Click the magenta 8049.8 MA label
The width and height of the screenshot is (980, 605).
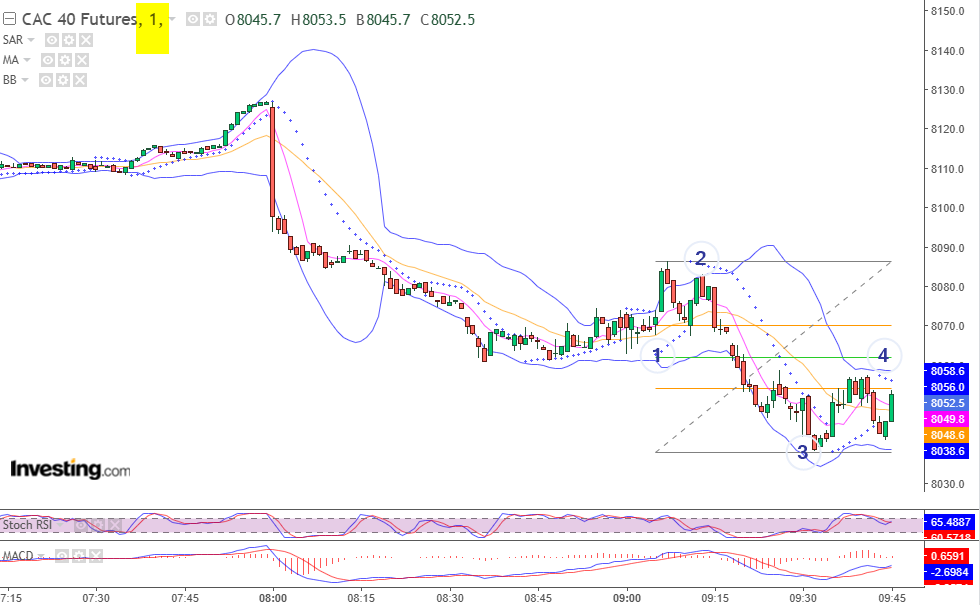tap(948, 419)
